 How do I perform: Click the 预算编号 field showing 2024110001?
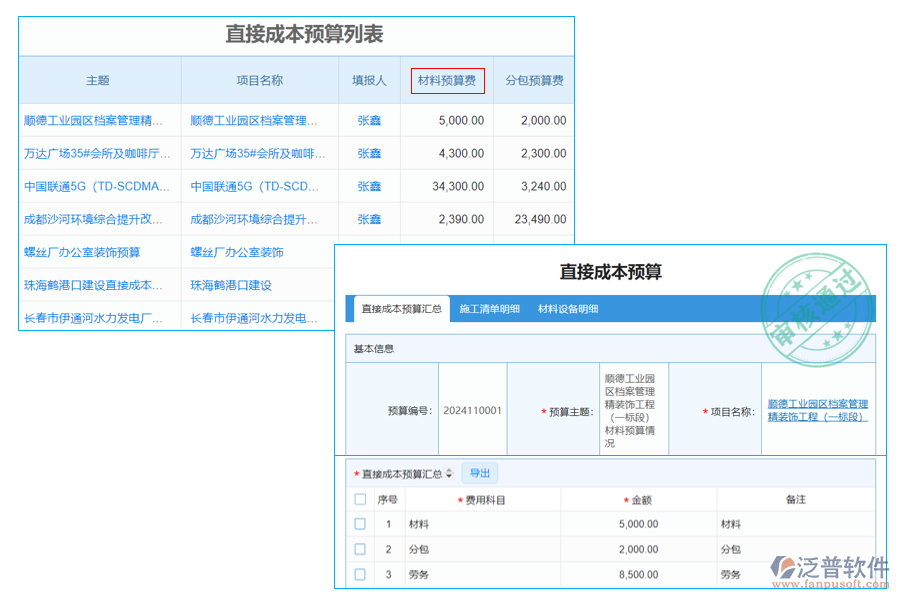[x=472, y=410]
